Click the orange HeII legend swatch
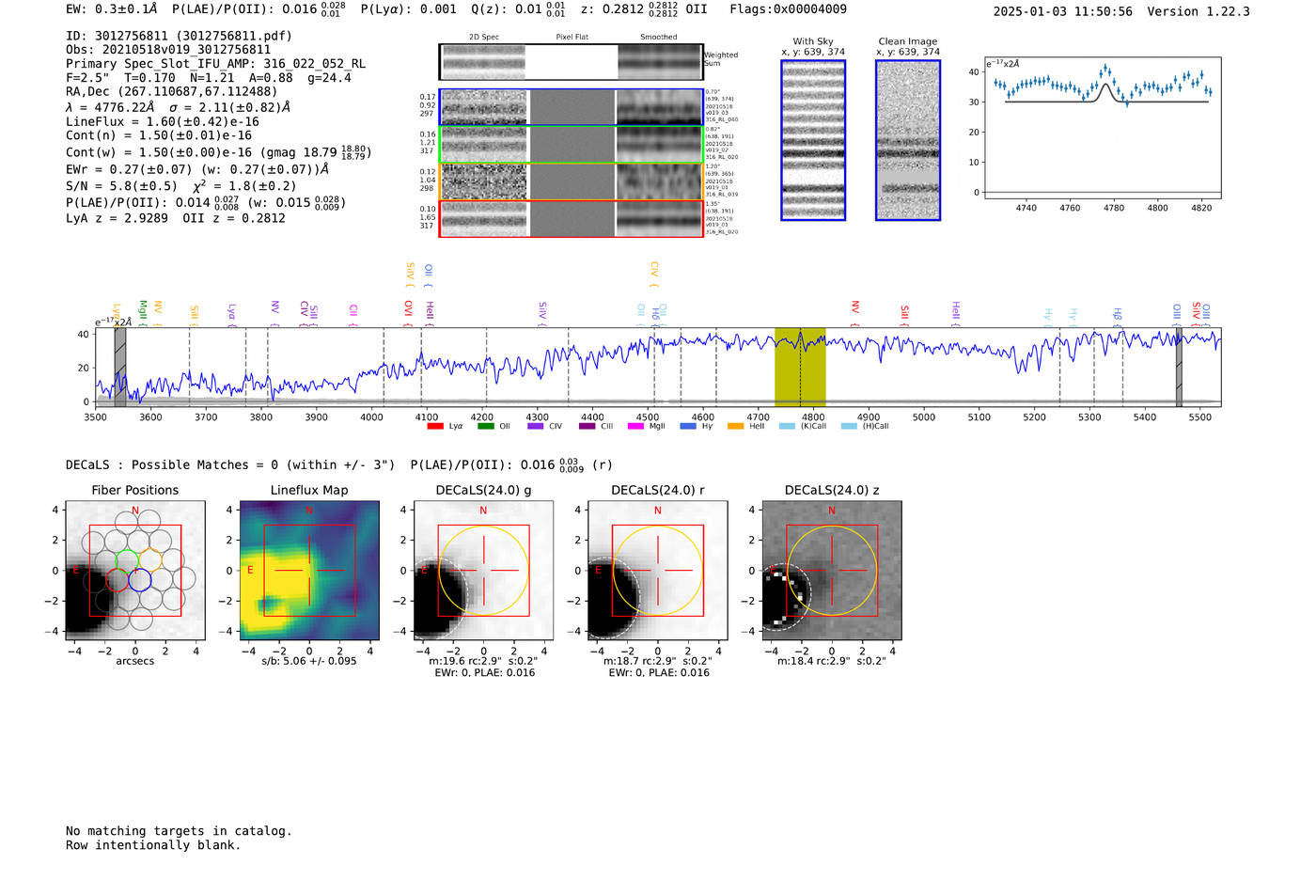 [x=735, y=426]
